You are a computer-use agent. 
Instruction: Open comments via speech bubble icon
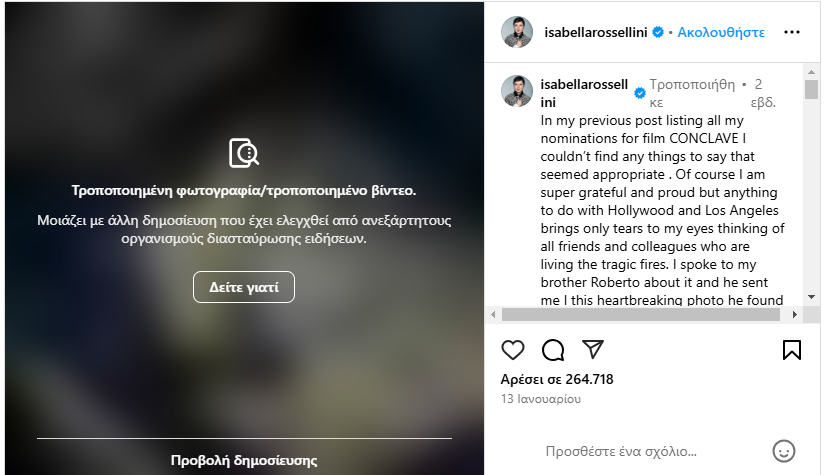553,350
